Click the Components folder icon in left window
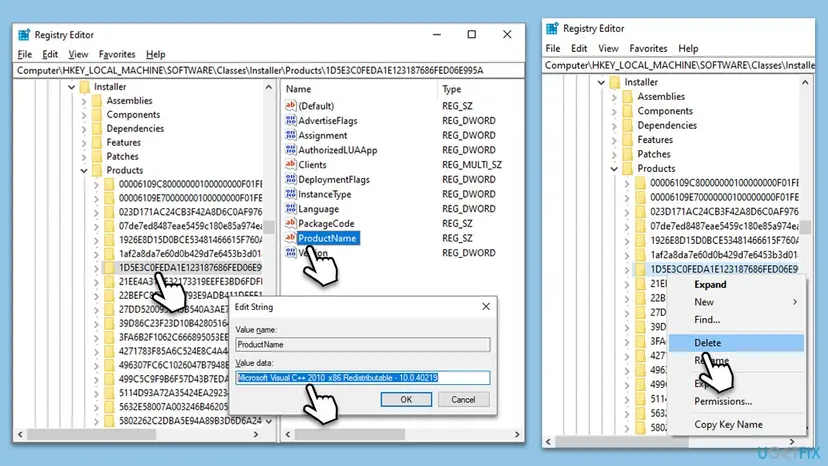Image resolution: width=828 pixels, height=466 pixels. (x=97, y=115)
